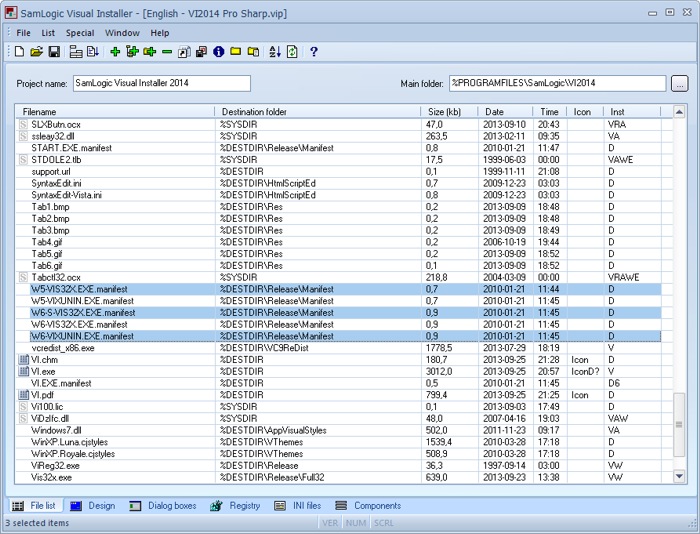
Task: Click the grid icon beside VI.chm
Action: click(x=23, y=360)
